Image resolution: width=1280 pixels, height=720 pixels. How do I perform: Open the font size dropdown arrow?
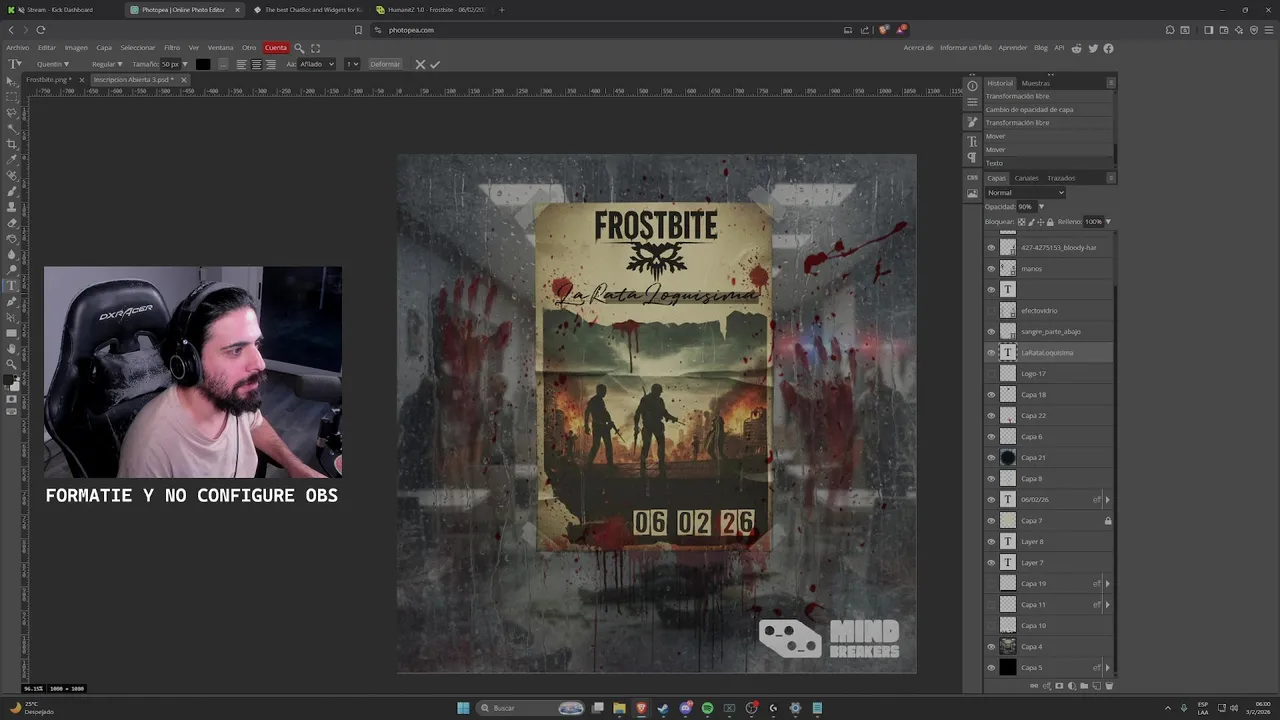coord(185,64)
